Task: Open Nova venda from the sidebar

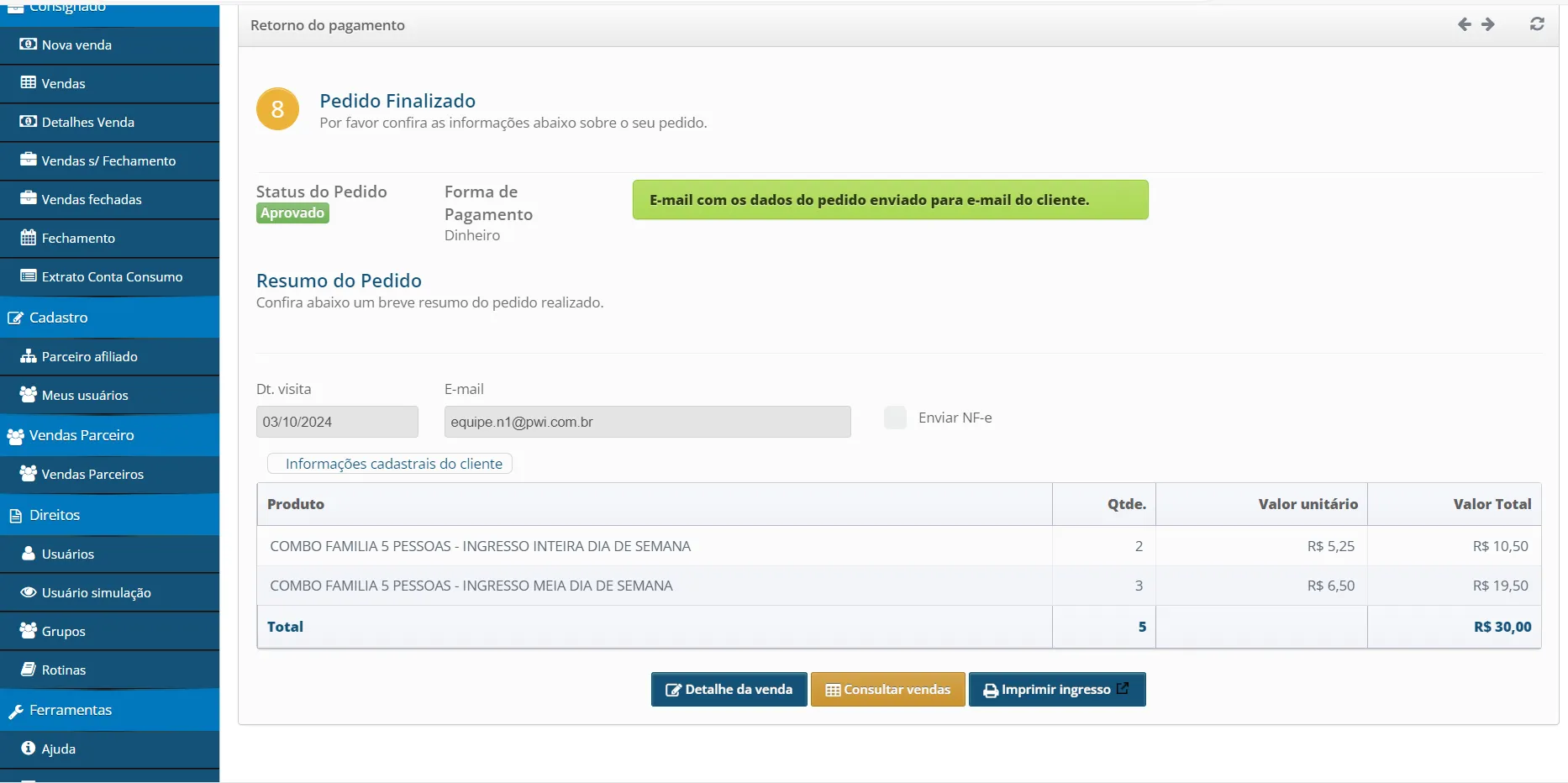Action: click(x=76, y=45)
